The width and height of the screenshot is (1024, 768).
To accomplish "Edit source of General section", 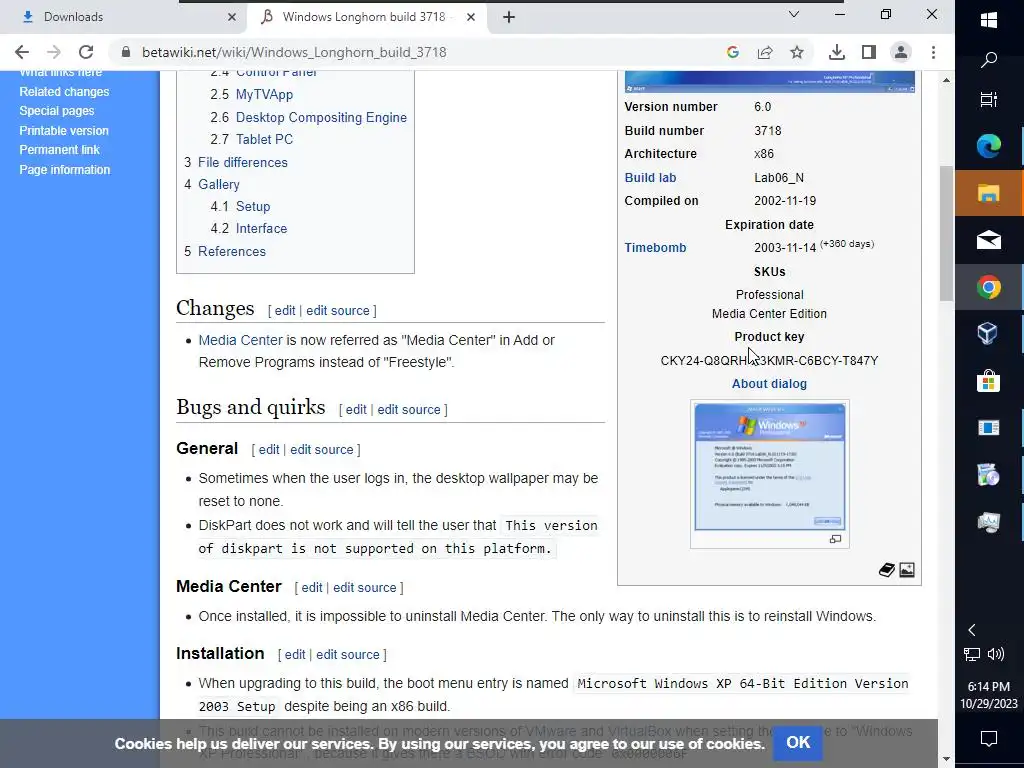I will pyautogui.click(x=321, y=450).
